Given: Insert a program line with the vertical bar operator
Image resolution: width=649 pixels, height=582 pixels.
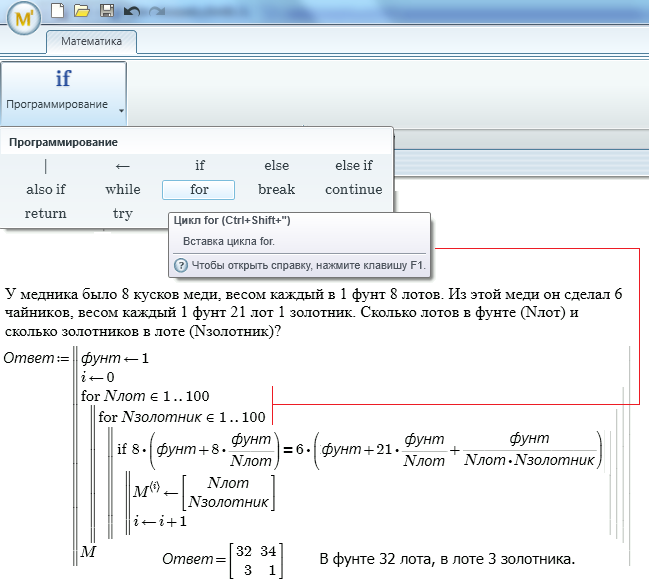Looking at the screenshot, I should pos(46,166).
